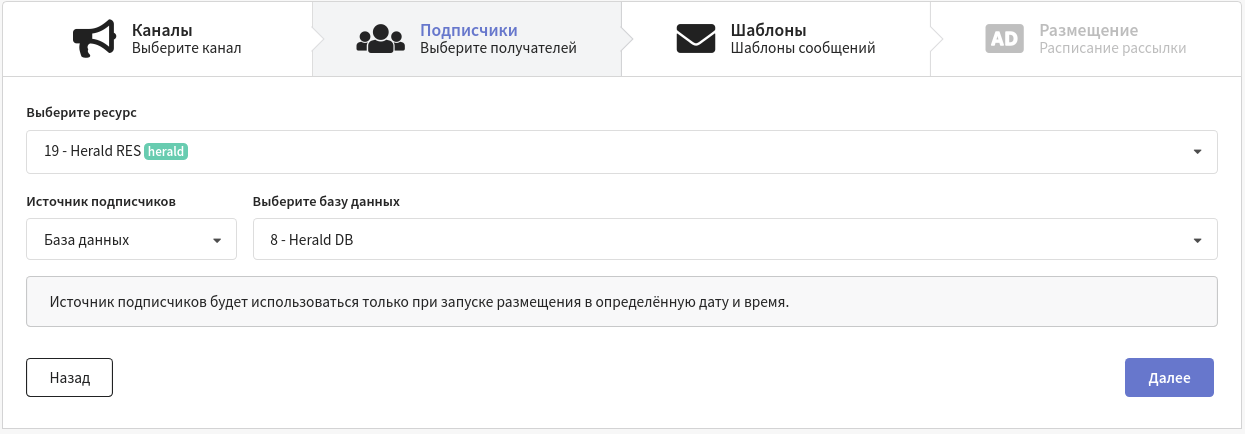1245x434 pixels.
Task: Open the Каналы step tab
Action: tap(157, 39)
